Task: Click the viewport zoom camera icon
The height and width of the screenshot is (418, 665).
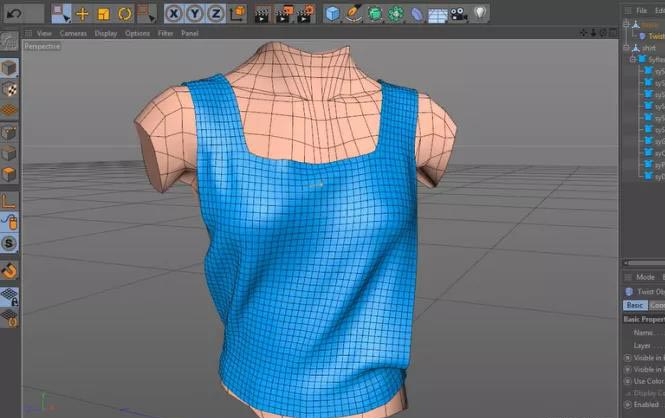Action: (593, 33)
